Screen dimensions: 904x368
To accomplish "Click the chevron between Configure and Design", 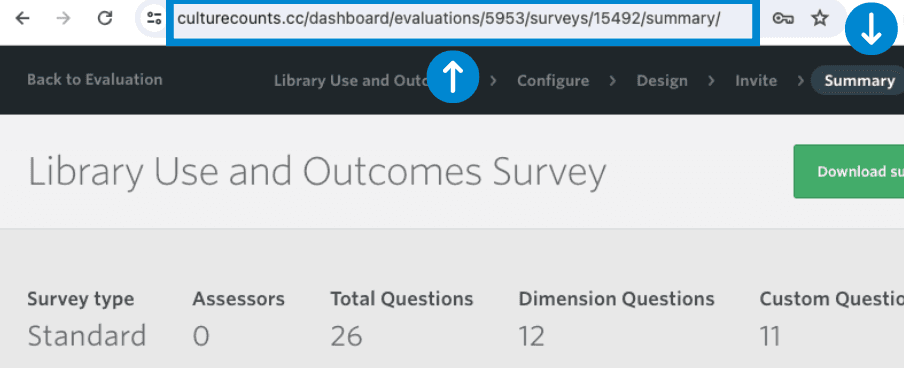I will coord(612,81).
